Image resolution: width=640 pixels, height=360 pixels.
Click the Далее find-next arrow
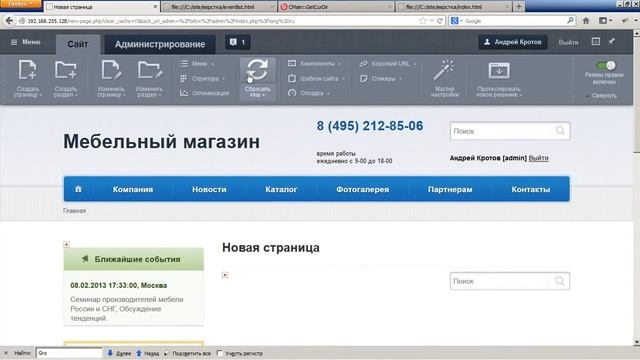[110, 353]
